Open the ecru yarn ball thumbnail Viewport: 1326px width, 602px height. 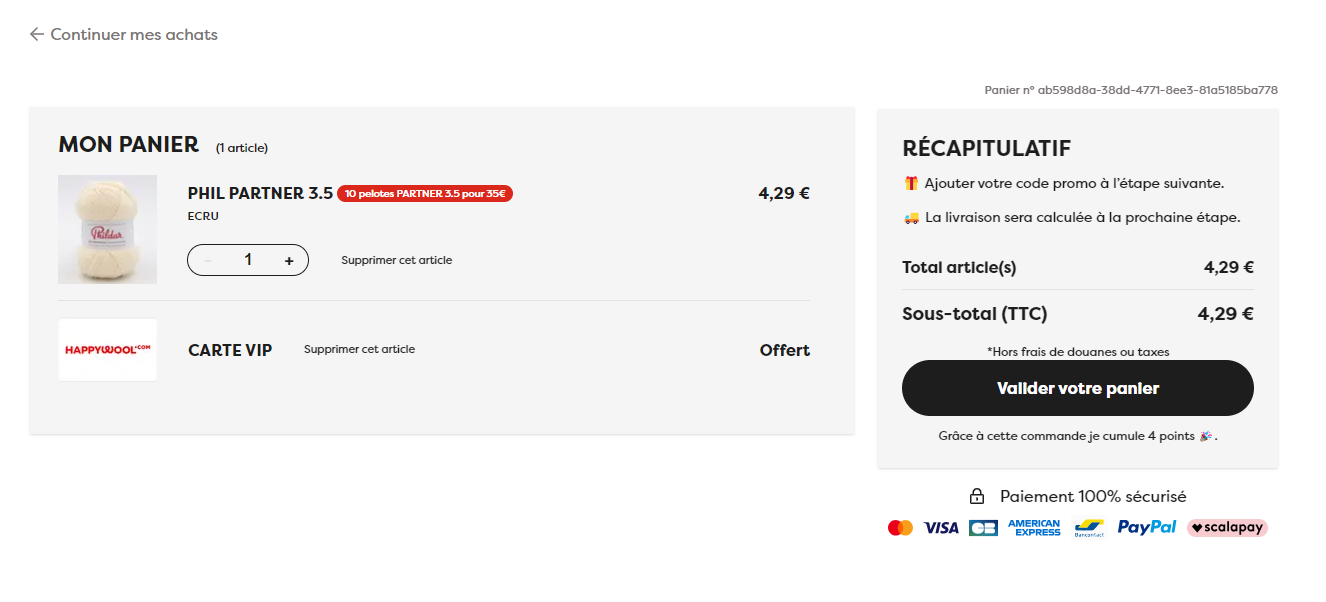pyautogui.click(x=107, y=229)
